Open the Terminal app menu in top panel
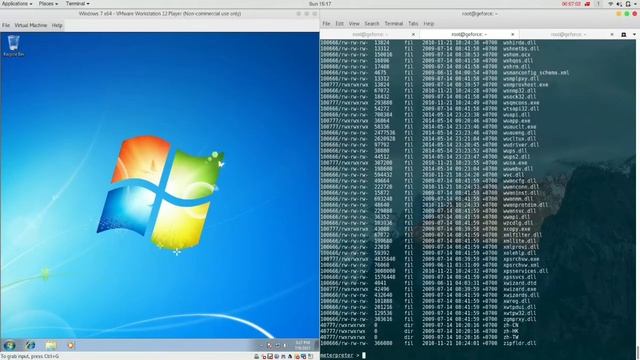Screen dimensions: 640x360 click(x=78, y=4)
